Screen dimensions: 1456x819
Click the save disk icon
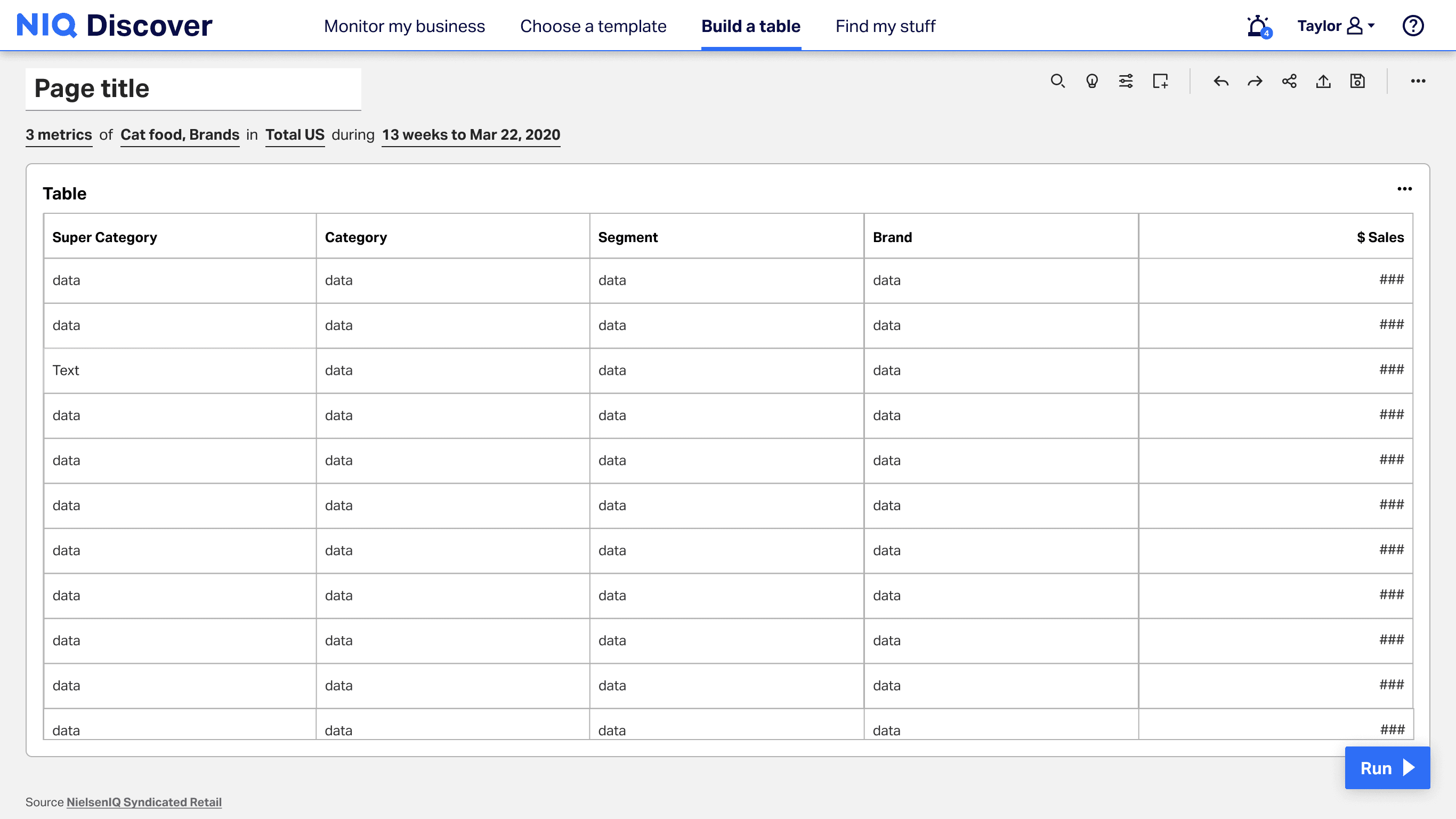[x=1357, y=82]
